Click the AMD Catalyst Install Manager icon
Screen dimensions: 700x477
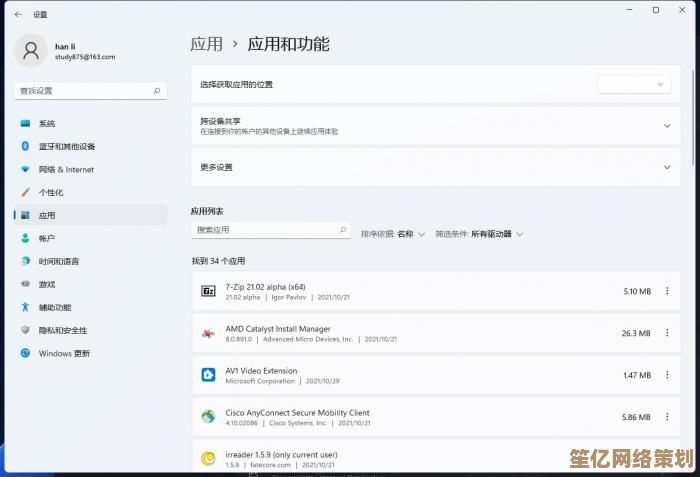point(208,333)
